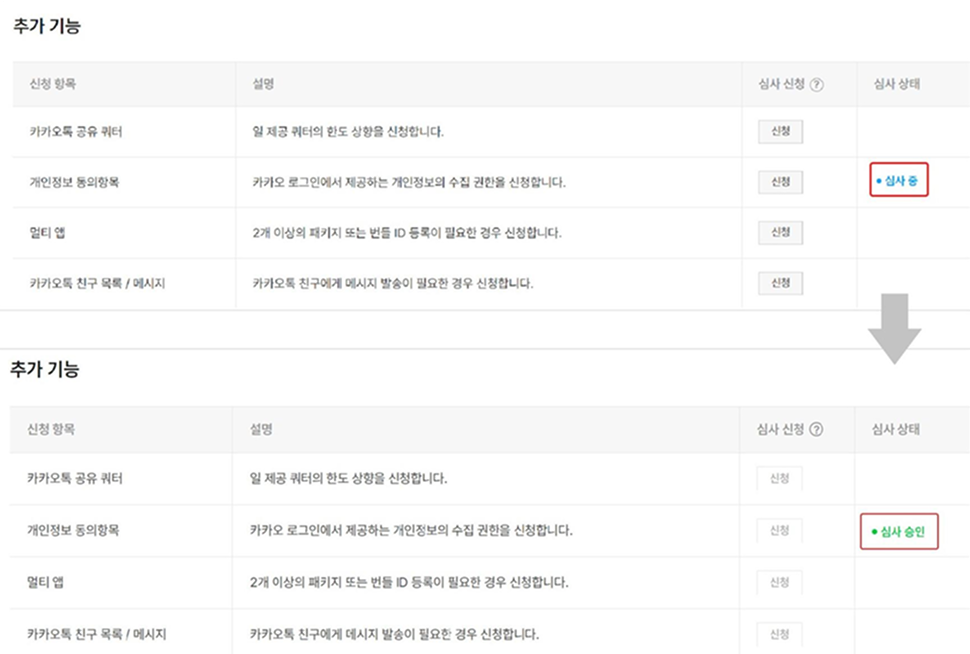Click 추가 기능 heading above the 심사 승인 table
970x654 pixels.
45,369
